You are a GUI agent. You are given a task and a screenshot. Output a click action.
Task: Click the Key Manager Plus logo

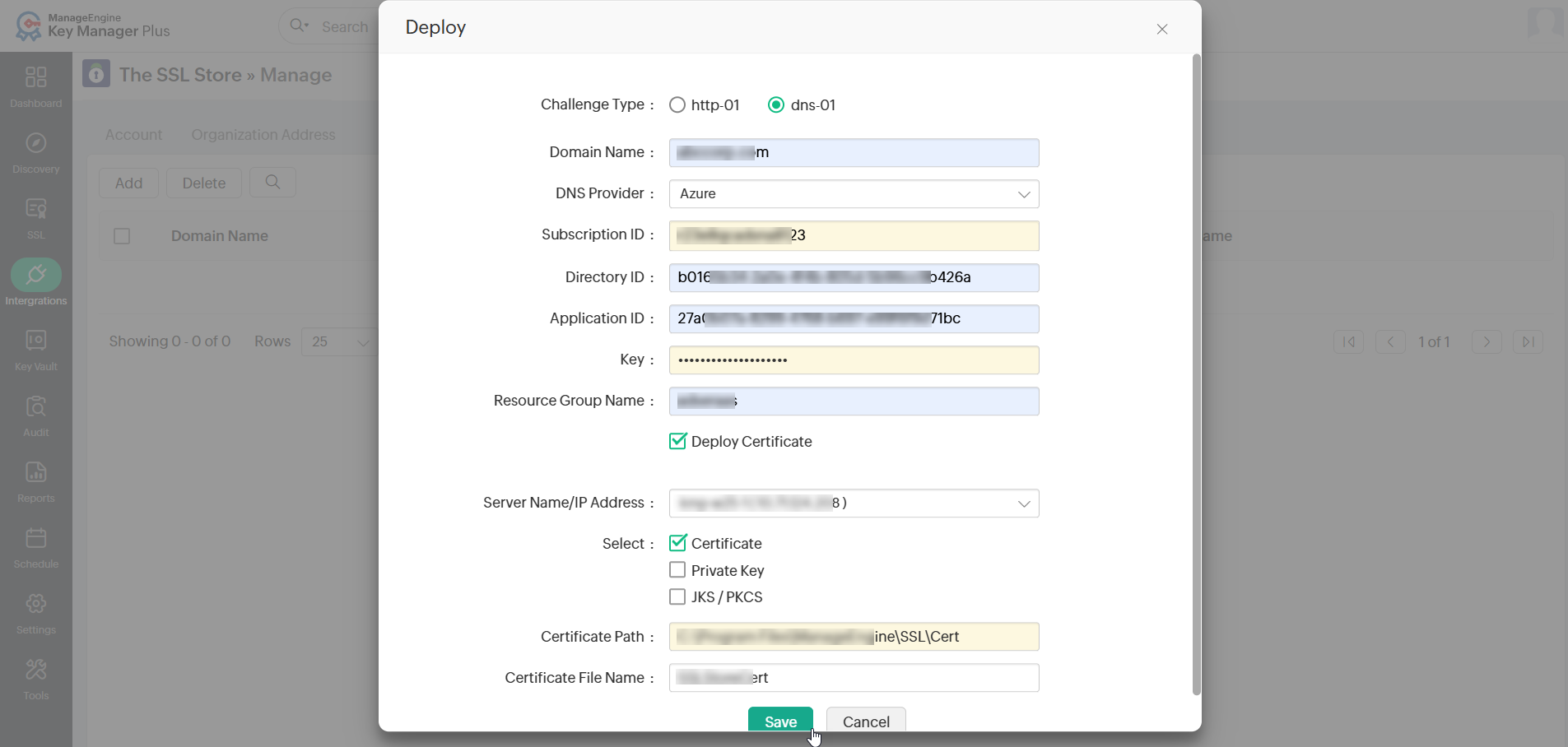point(92,26)
